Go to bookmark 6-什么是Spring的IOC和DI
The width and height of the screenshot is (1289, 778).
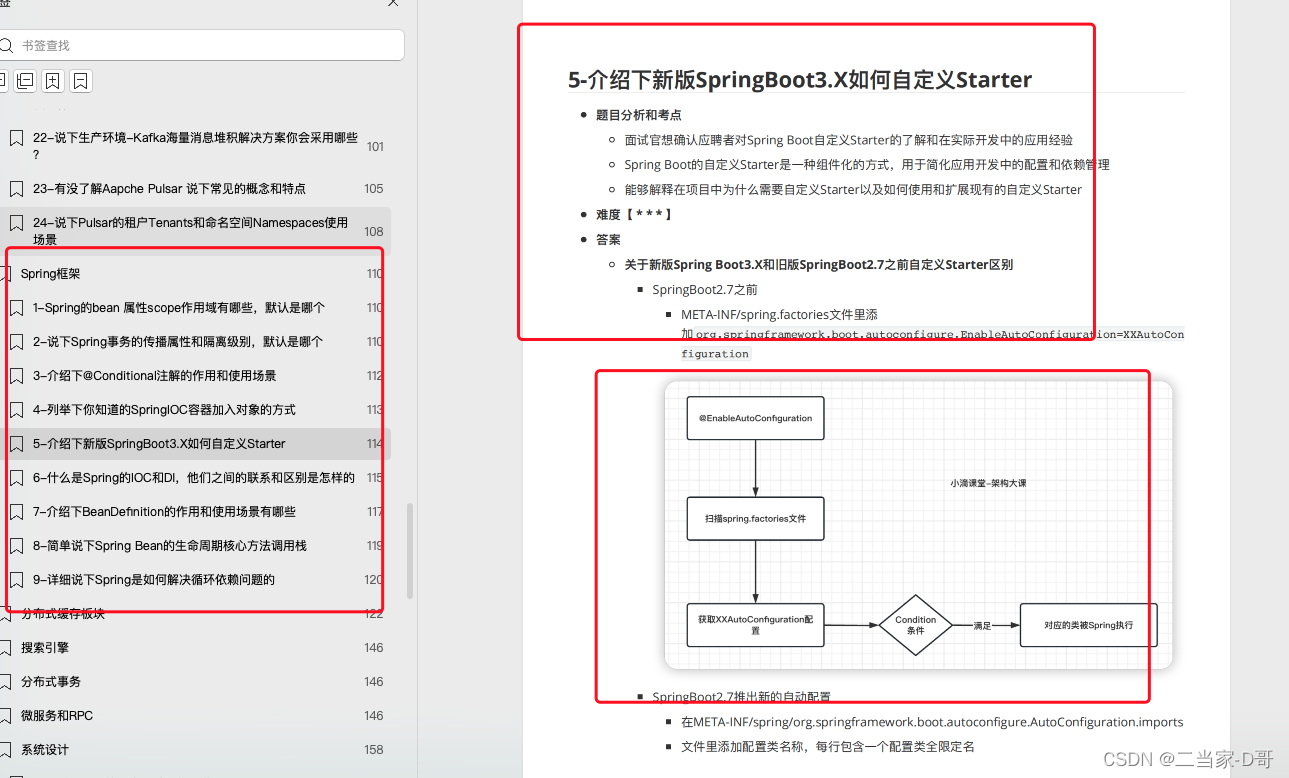pyautogui.click(x=195, y=478)
